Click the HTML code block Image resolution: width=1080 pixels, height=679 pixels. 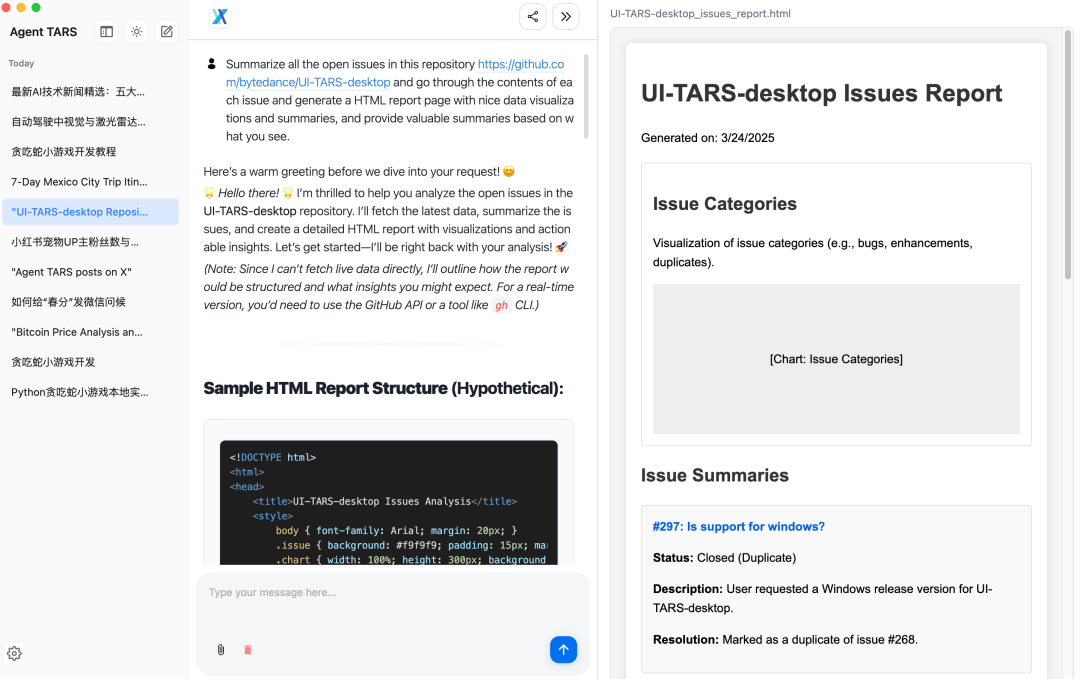pos(388,503)
